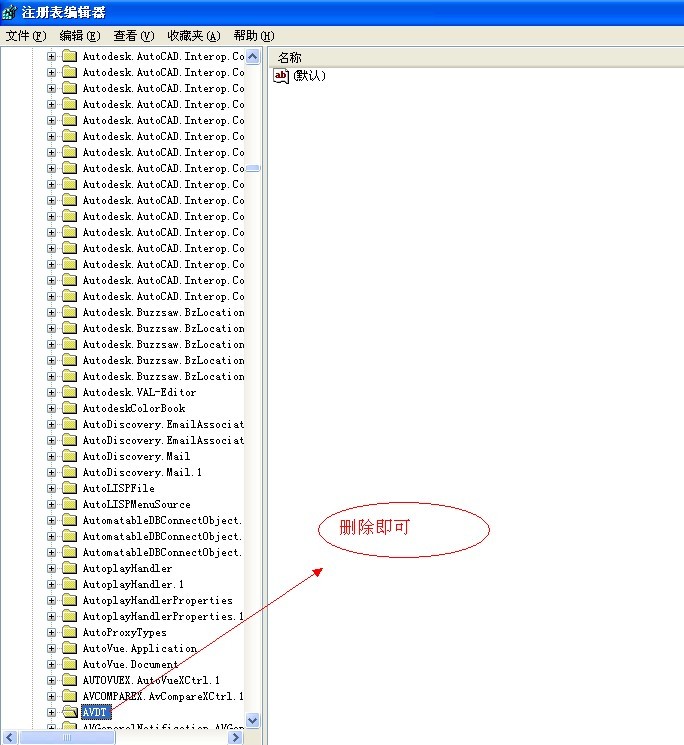The height and width of the screenshot is (745, 684).
Task: Expand AutoplayHandler key
Action: click(51, 568)
